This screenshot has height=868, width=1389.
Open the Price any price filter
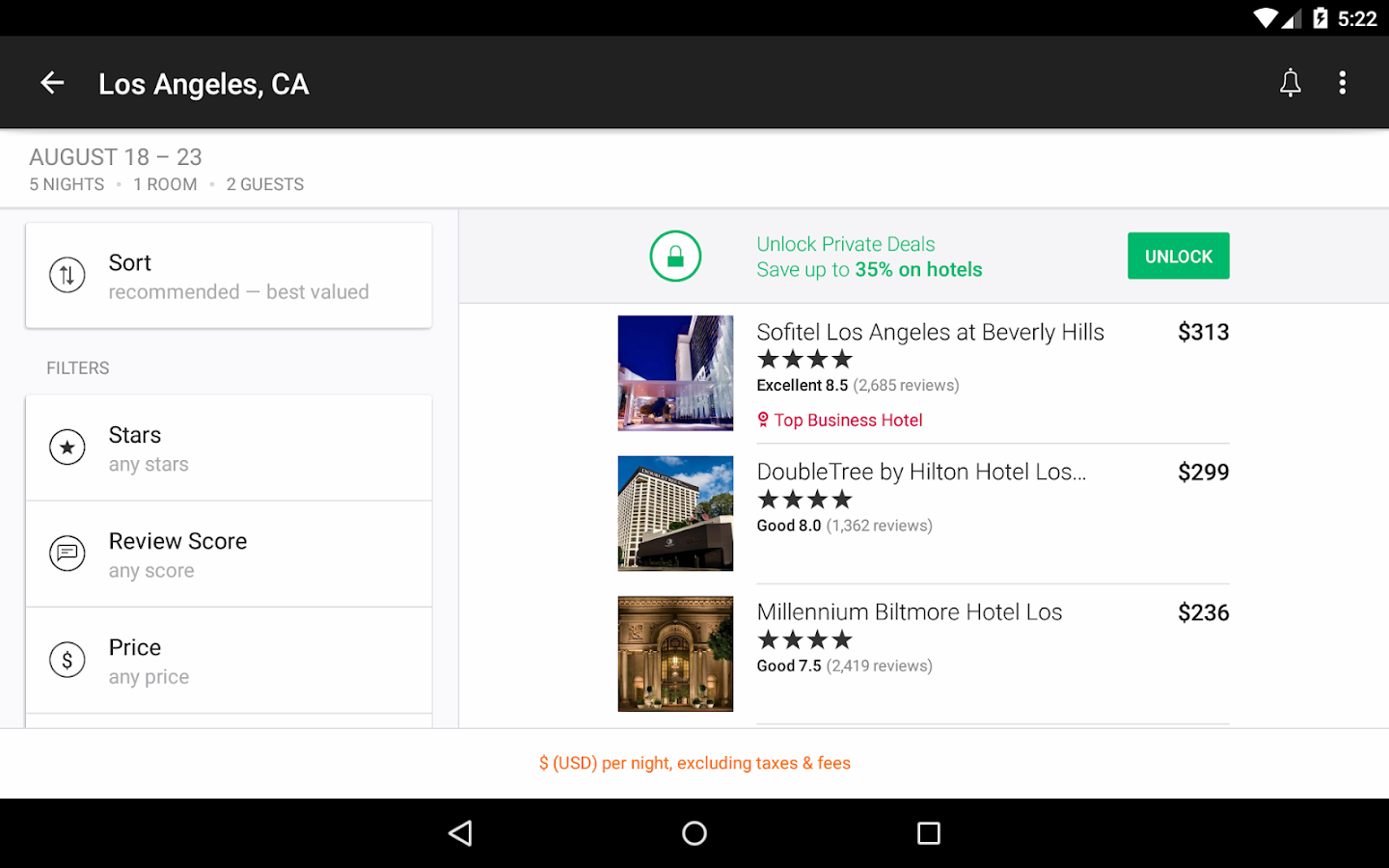[x=229, y=660]
